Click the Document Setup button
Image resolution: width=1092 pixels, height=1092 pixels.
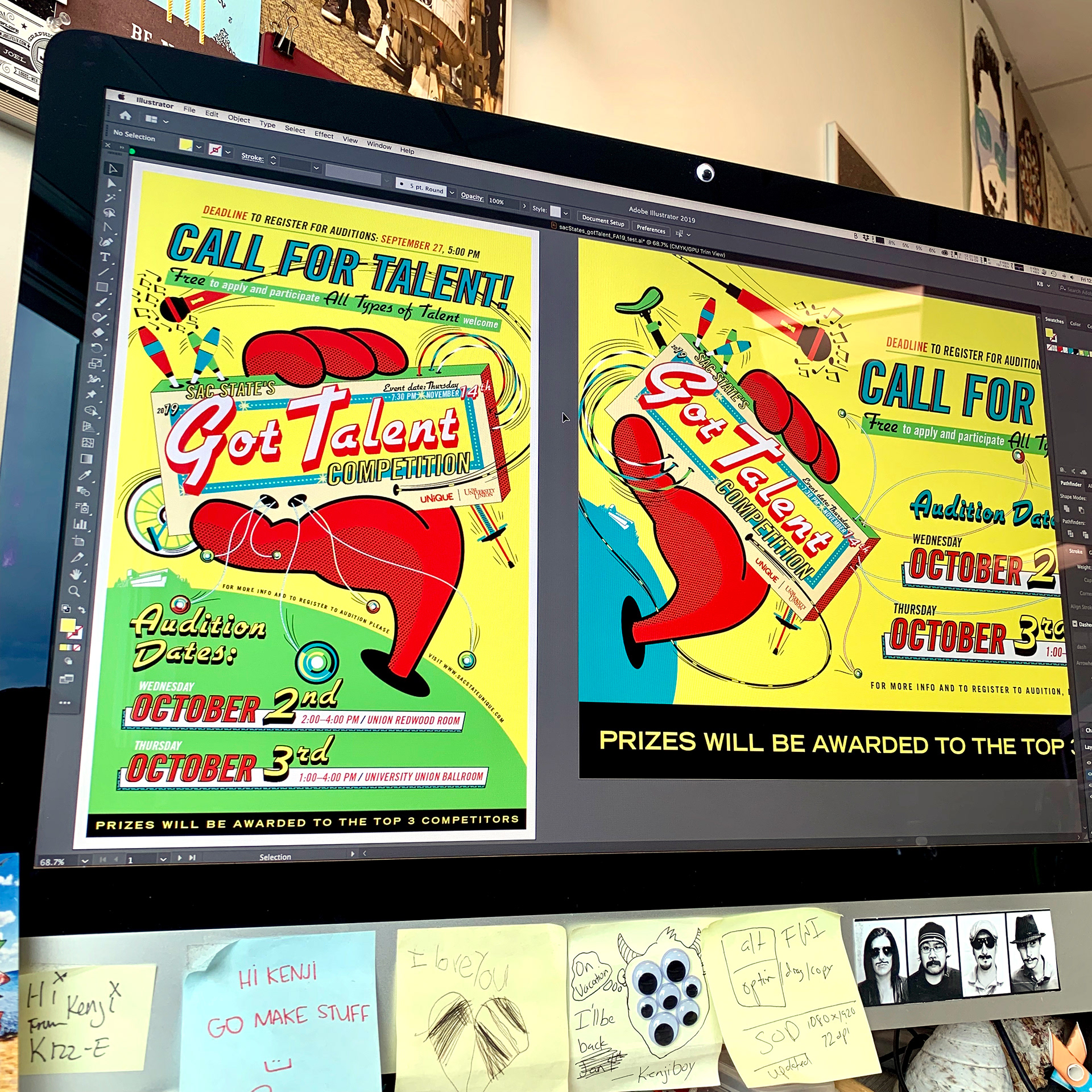click(x=603, y=221)
